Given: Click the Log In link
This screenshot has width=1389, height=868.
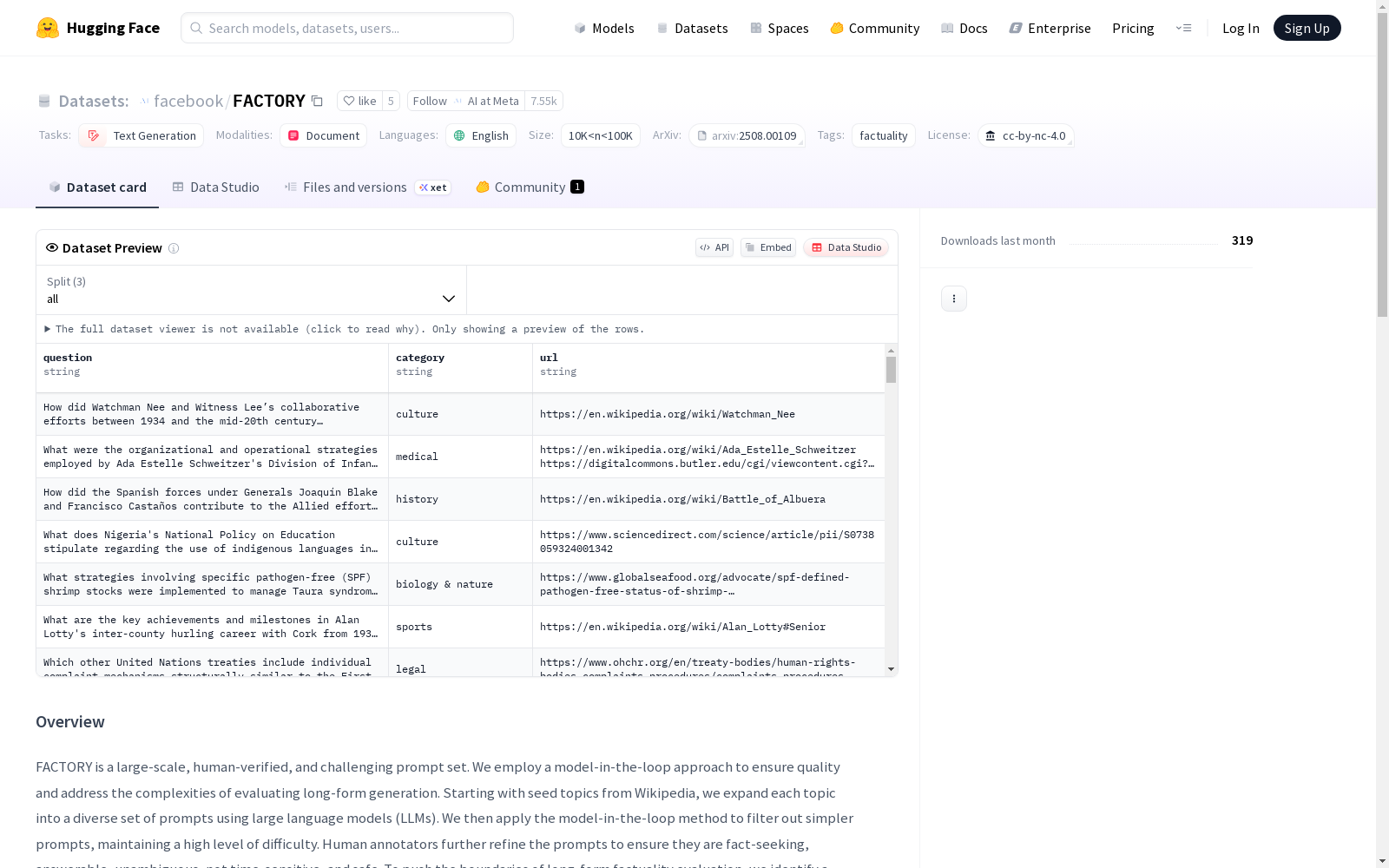Looking at the screenshot, I should point(1241,28).
